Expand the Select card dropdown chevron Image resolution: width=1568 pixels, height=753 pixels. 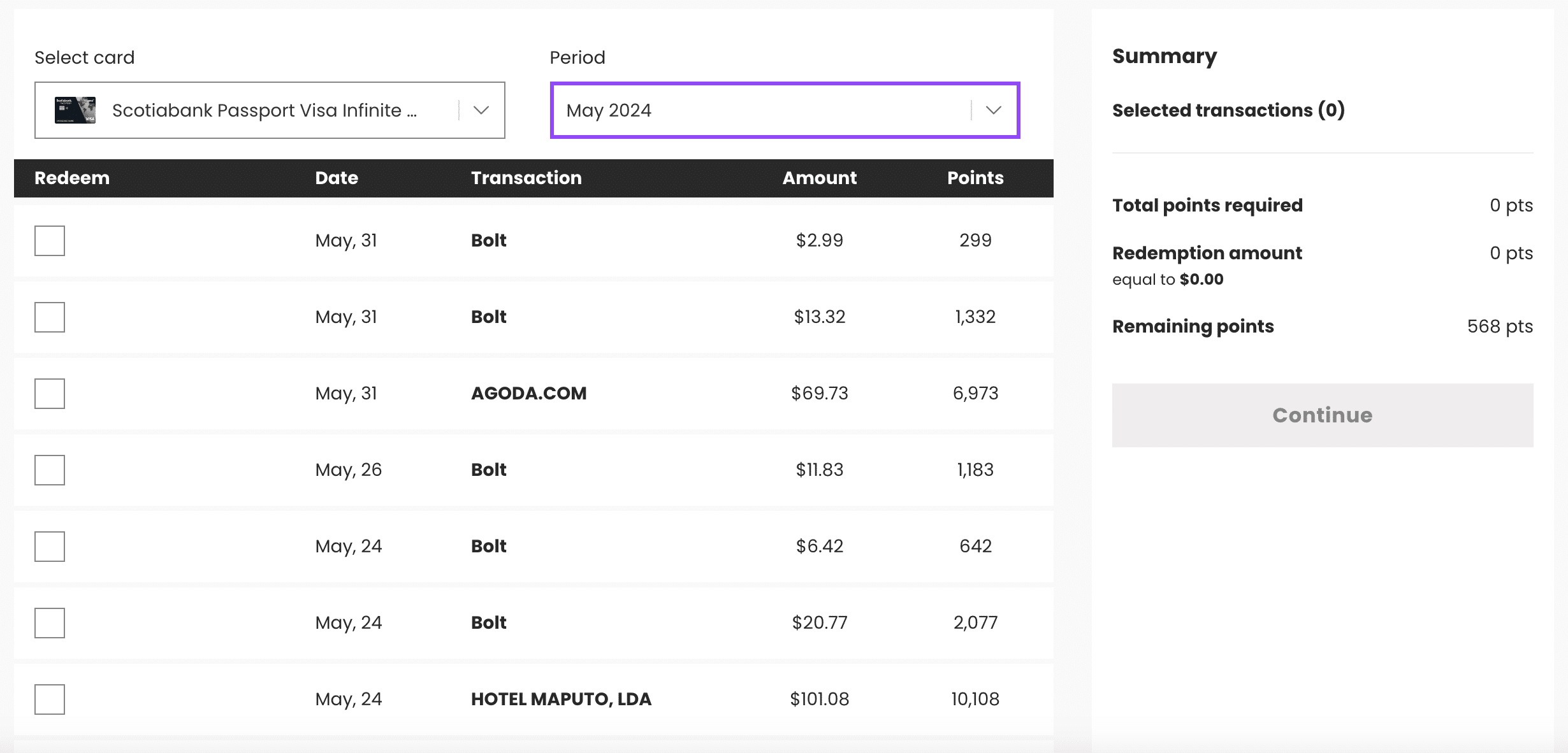coord(481,110)
